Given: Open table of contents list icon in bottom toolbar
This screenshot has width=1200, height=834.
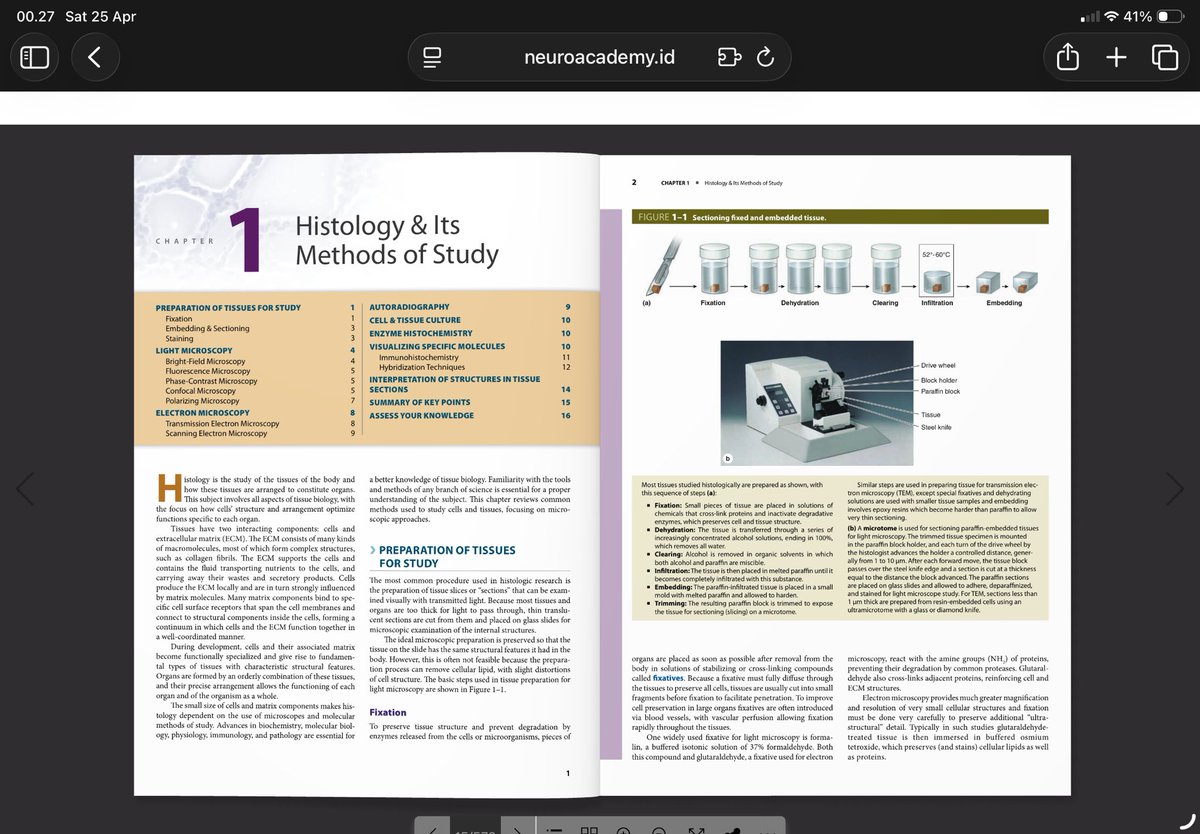Looking at the screenshot, I should pos(556,829).
